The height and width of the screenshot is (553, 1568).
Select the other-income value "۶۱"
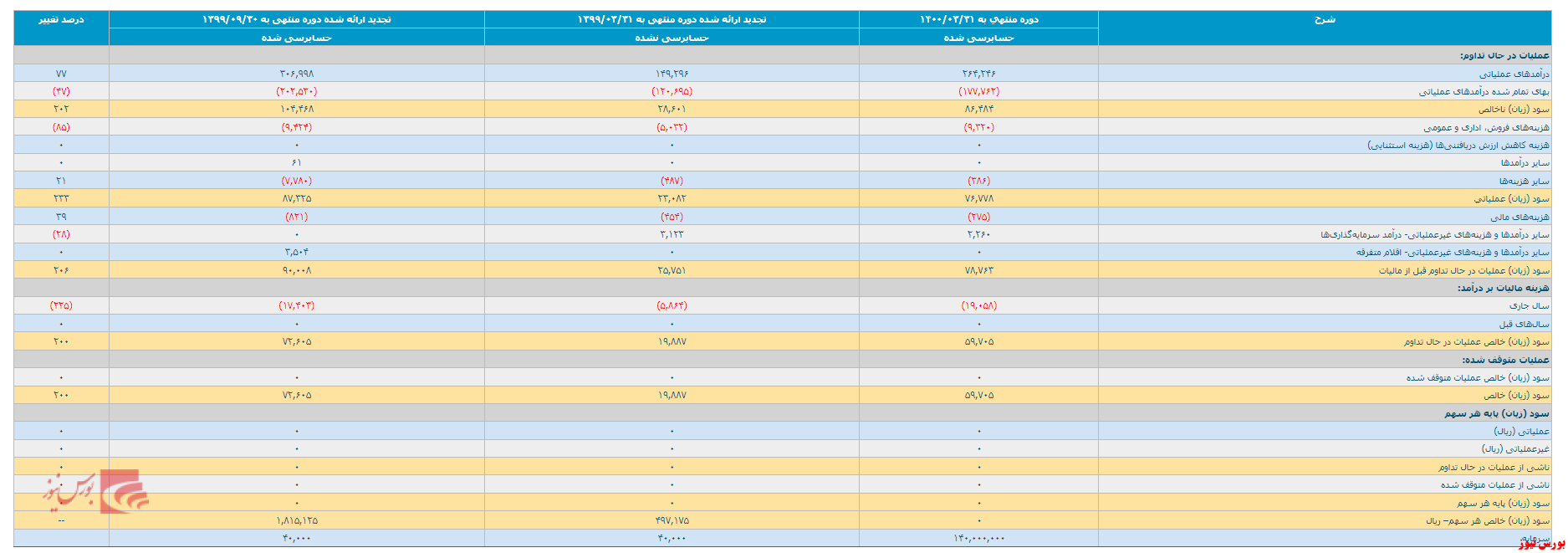coord(297,162)
